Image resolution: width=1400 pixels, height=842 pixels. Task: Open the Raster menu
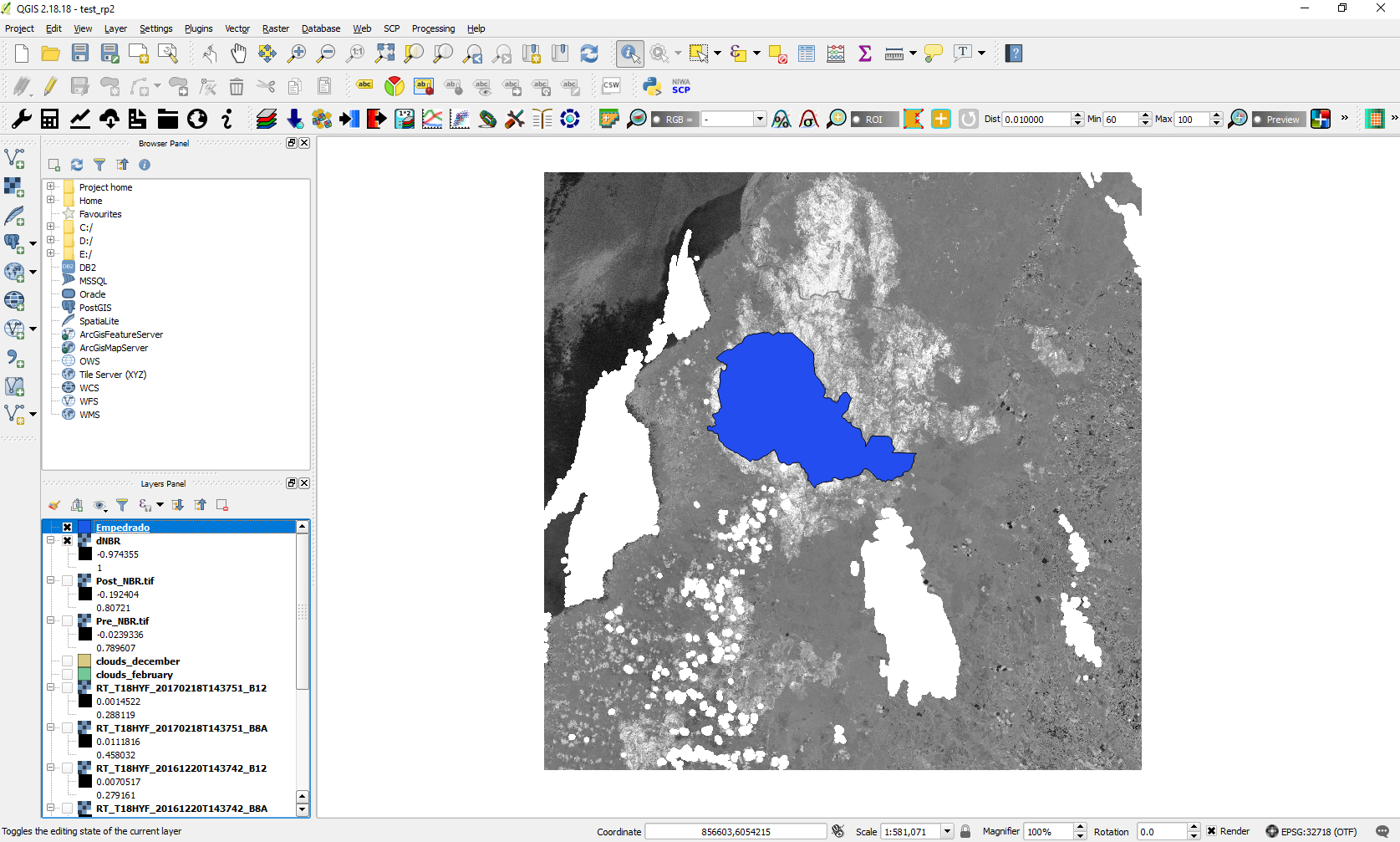pos(275,28)
